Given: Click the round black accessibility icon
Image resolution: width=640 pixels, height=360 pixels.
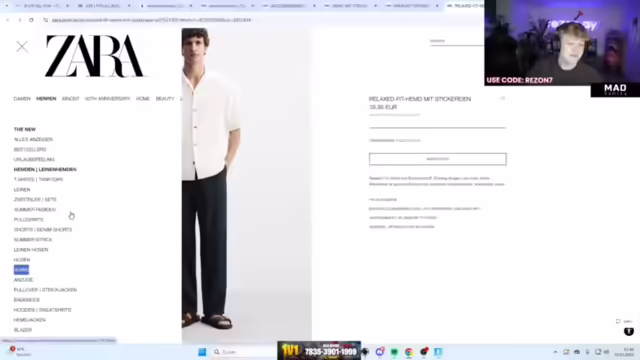Looking at the screenshot, I should click(629, 331).
